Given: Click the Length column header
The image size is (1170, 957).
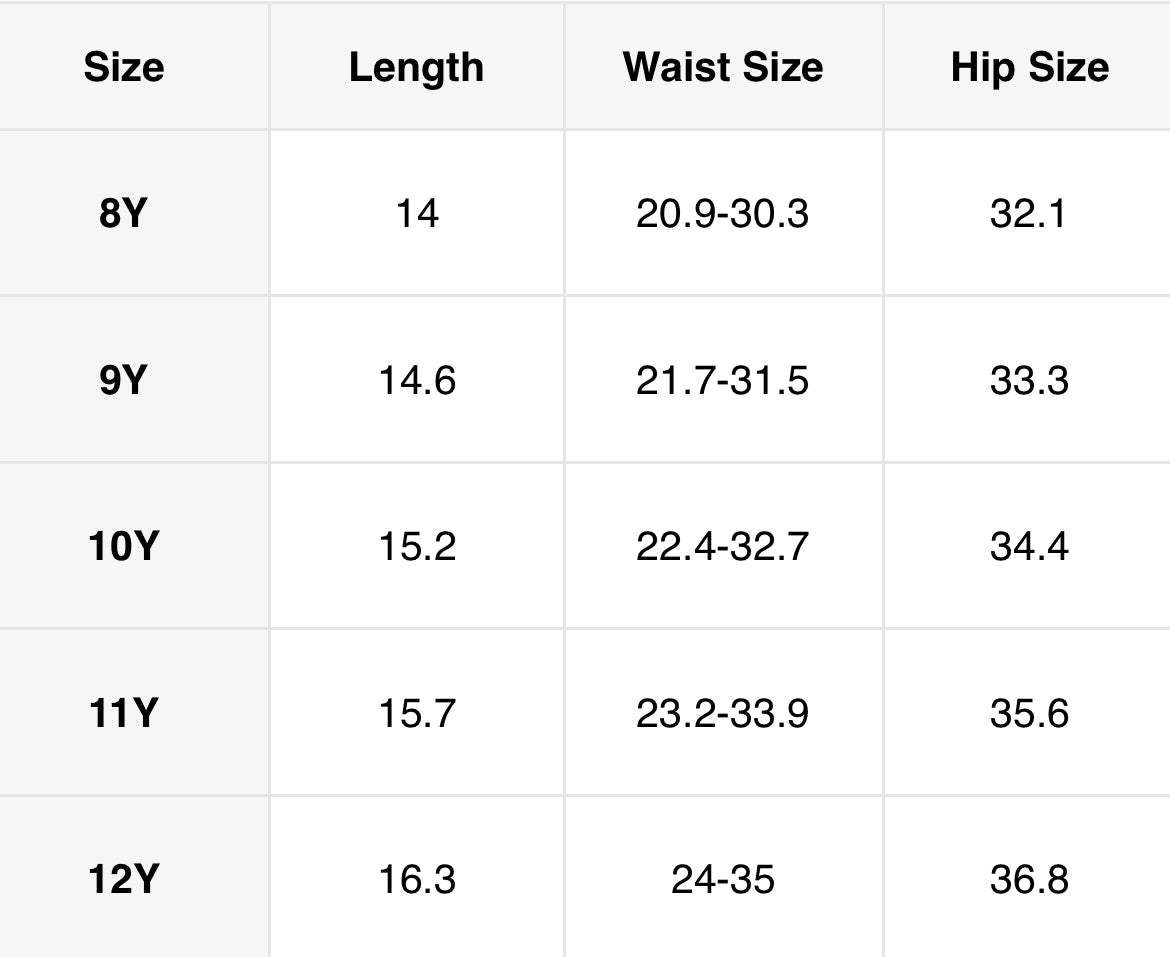Looking at the screenshot, I should pyautogui.click(x=416, y=68).
